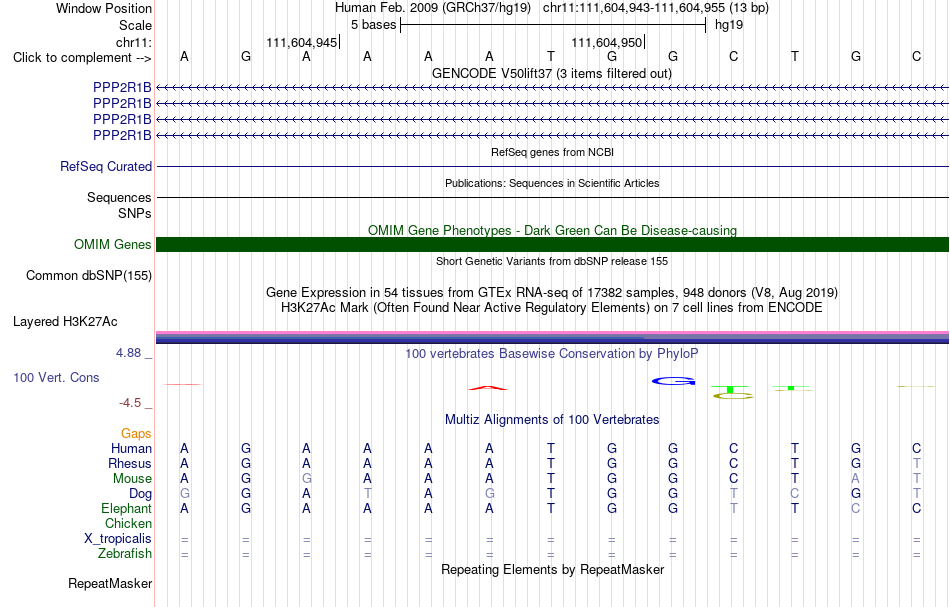Click '100 vertebrates Basewise Conservation by PhyloP' title

pos(552,353)
